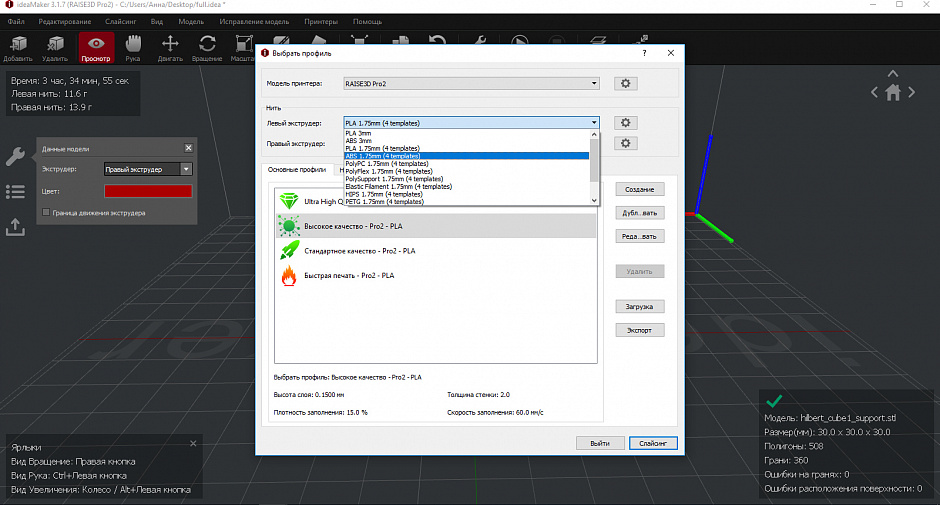
Task: Click the dialog help question mark
Action: click(x=644, y=53)
